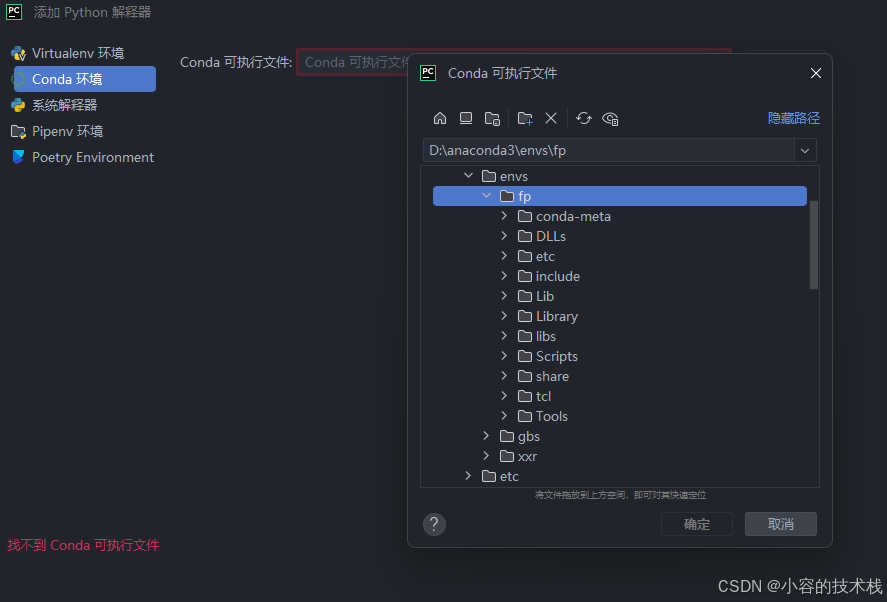Click the 取消 button

tap(781, 524)
